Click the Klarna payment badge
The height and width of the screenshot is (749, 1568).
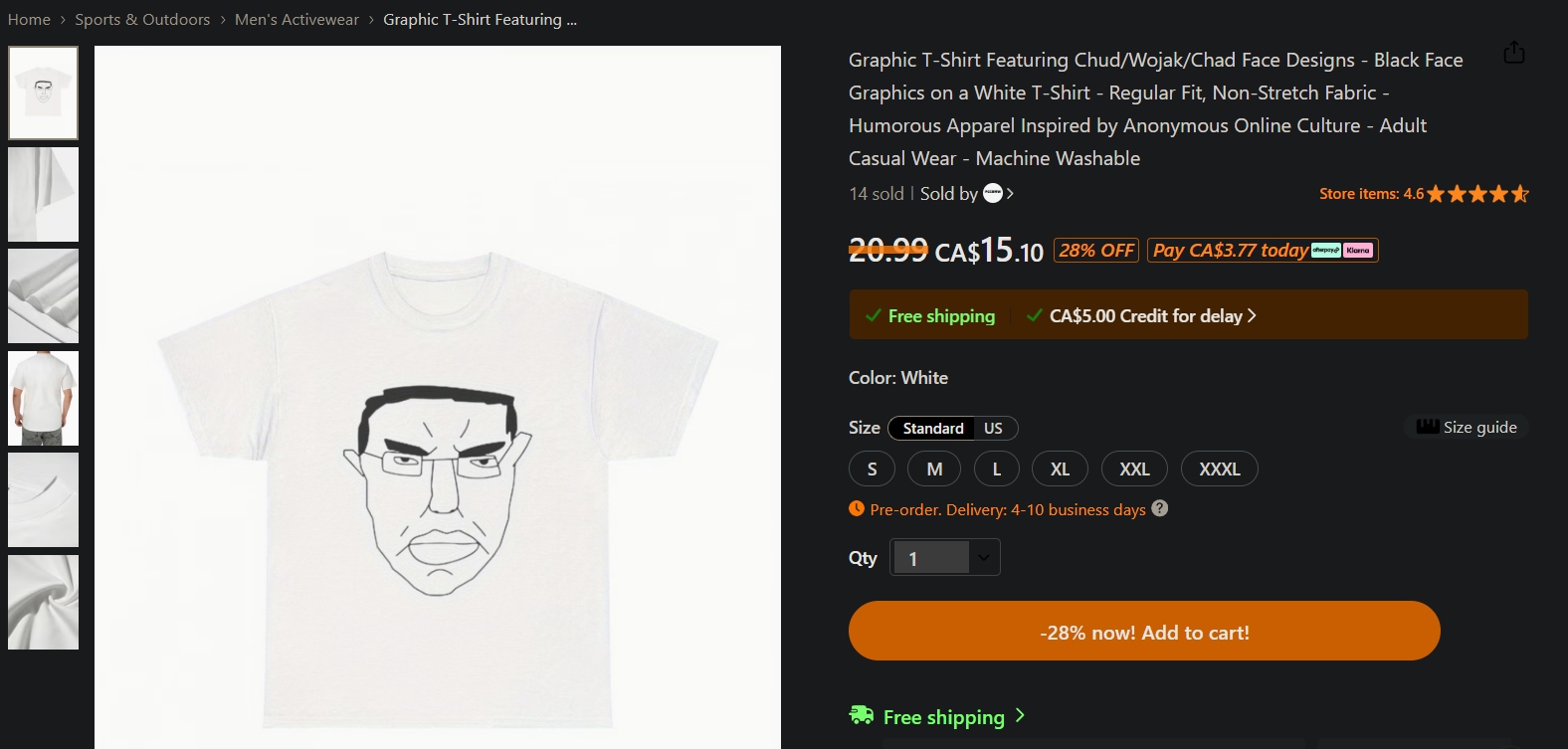pyautogui.click(x=1358, y=251)
